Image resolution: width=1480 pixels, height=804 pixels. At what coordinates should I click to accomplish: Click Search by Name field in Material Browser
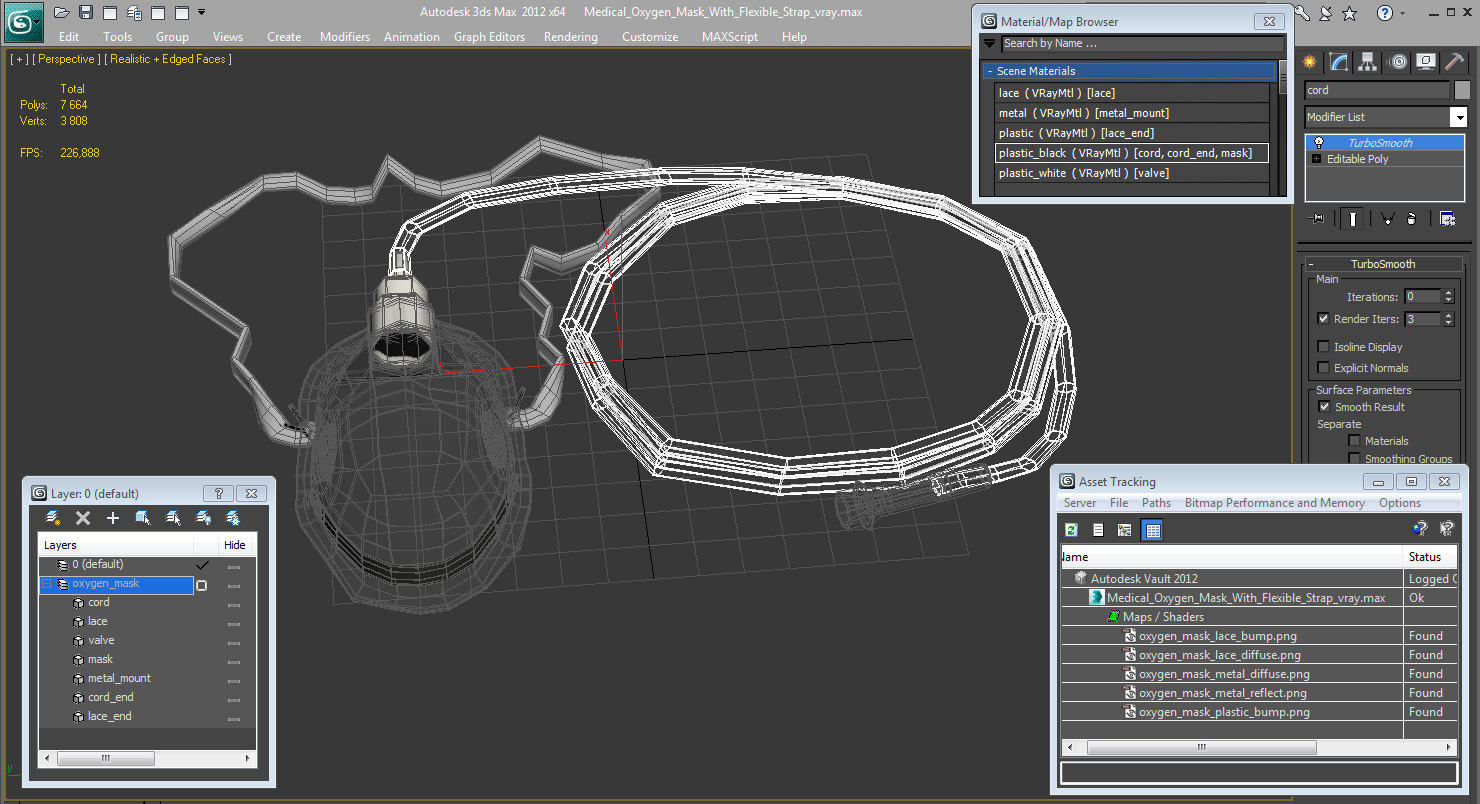tap(1143, 43)
